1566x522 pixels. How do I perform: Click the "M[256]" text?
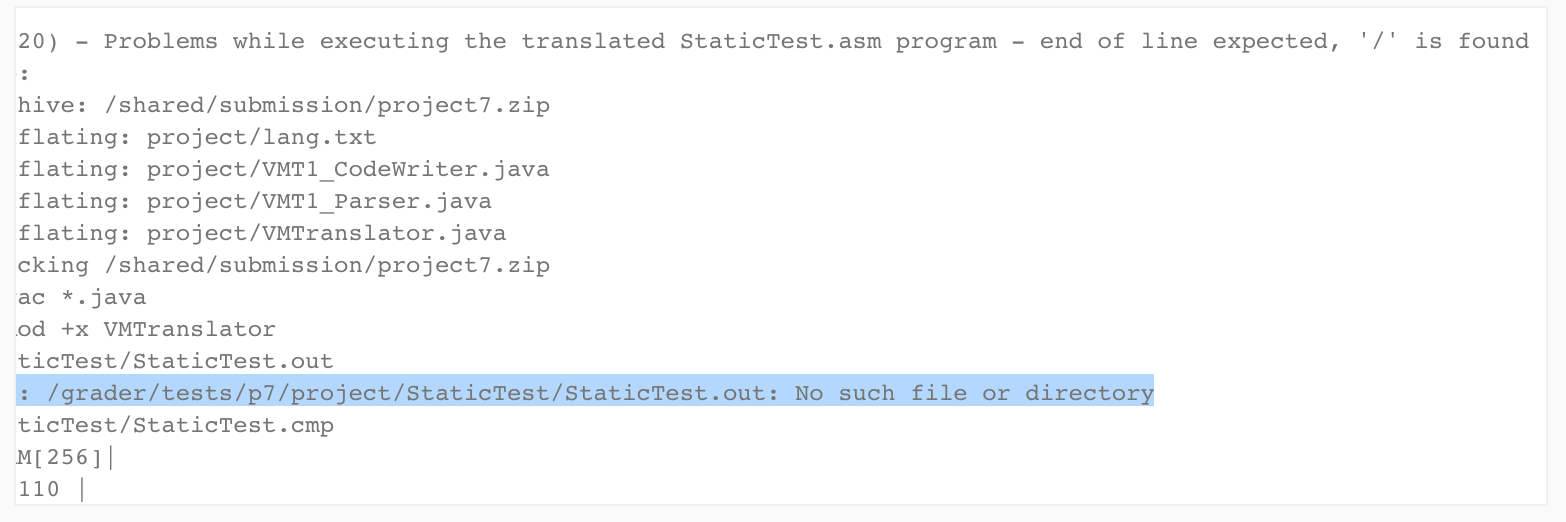[x=60, y=457]
